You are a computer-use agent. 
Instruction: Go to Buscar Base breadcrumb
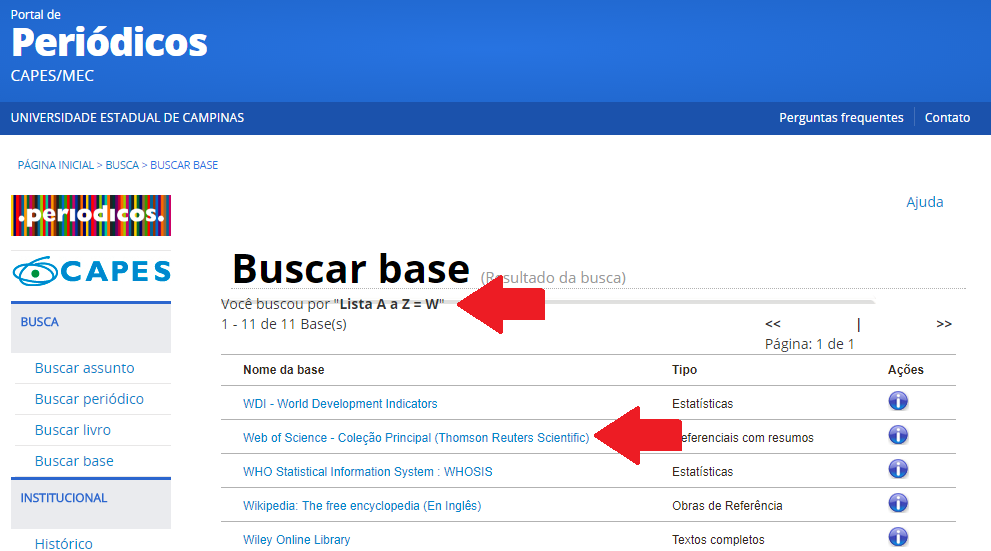pos(184,165)
